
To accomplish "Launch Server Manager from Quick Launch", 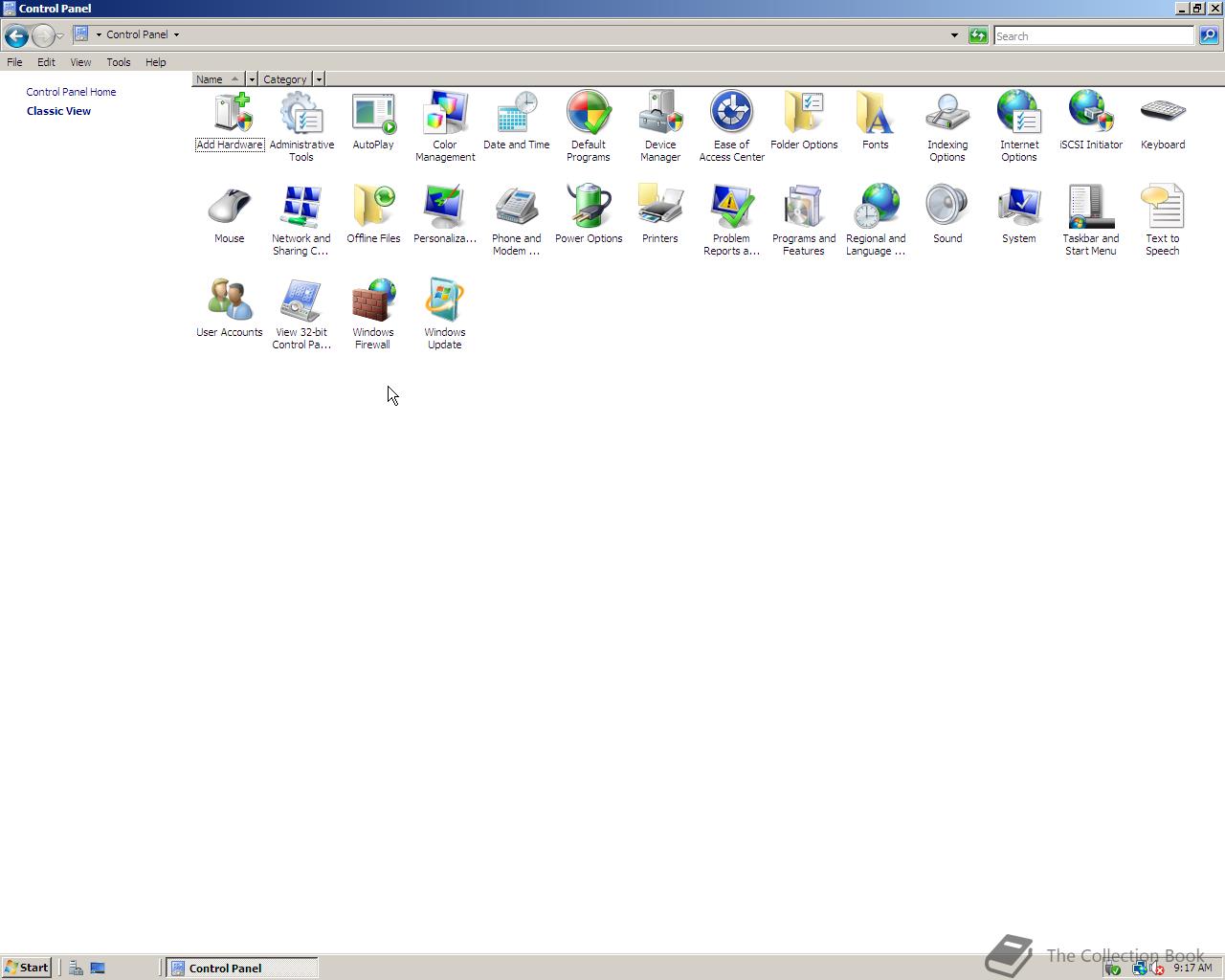I will [76, 968].
